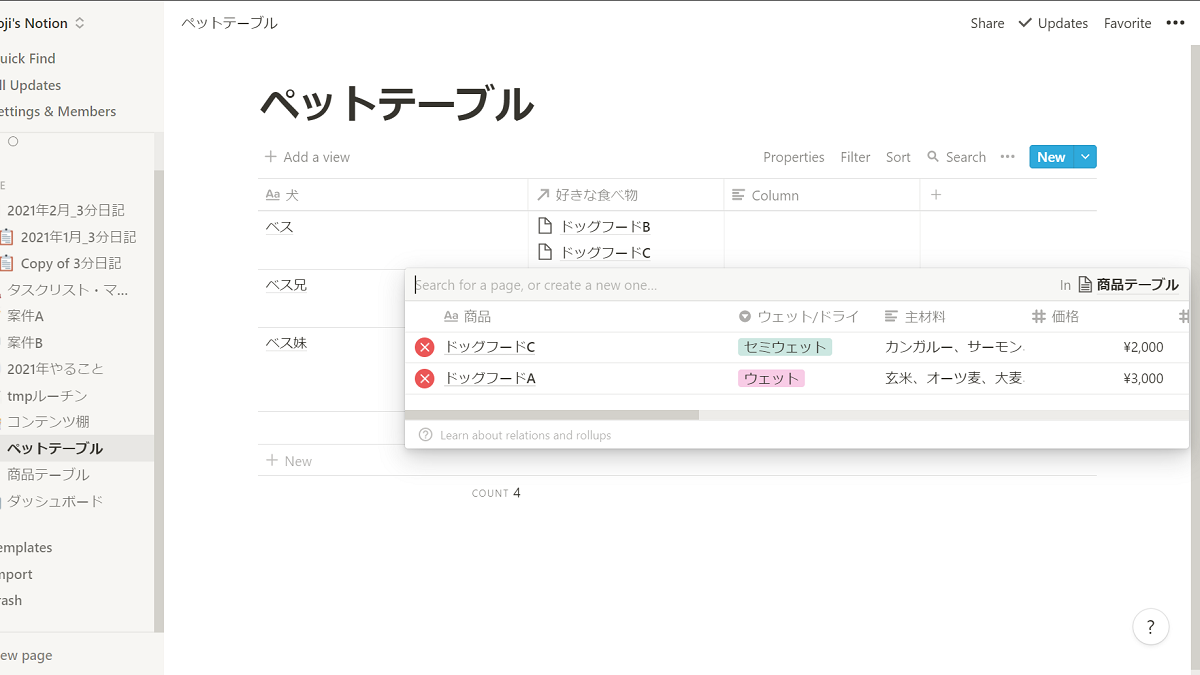The width and height of the screenshot is (1200, 675).
Task: Click Sort in the table toolbar
Action: (898, 157)
